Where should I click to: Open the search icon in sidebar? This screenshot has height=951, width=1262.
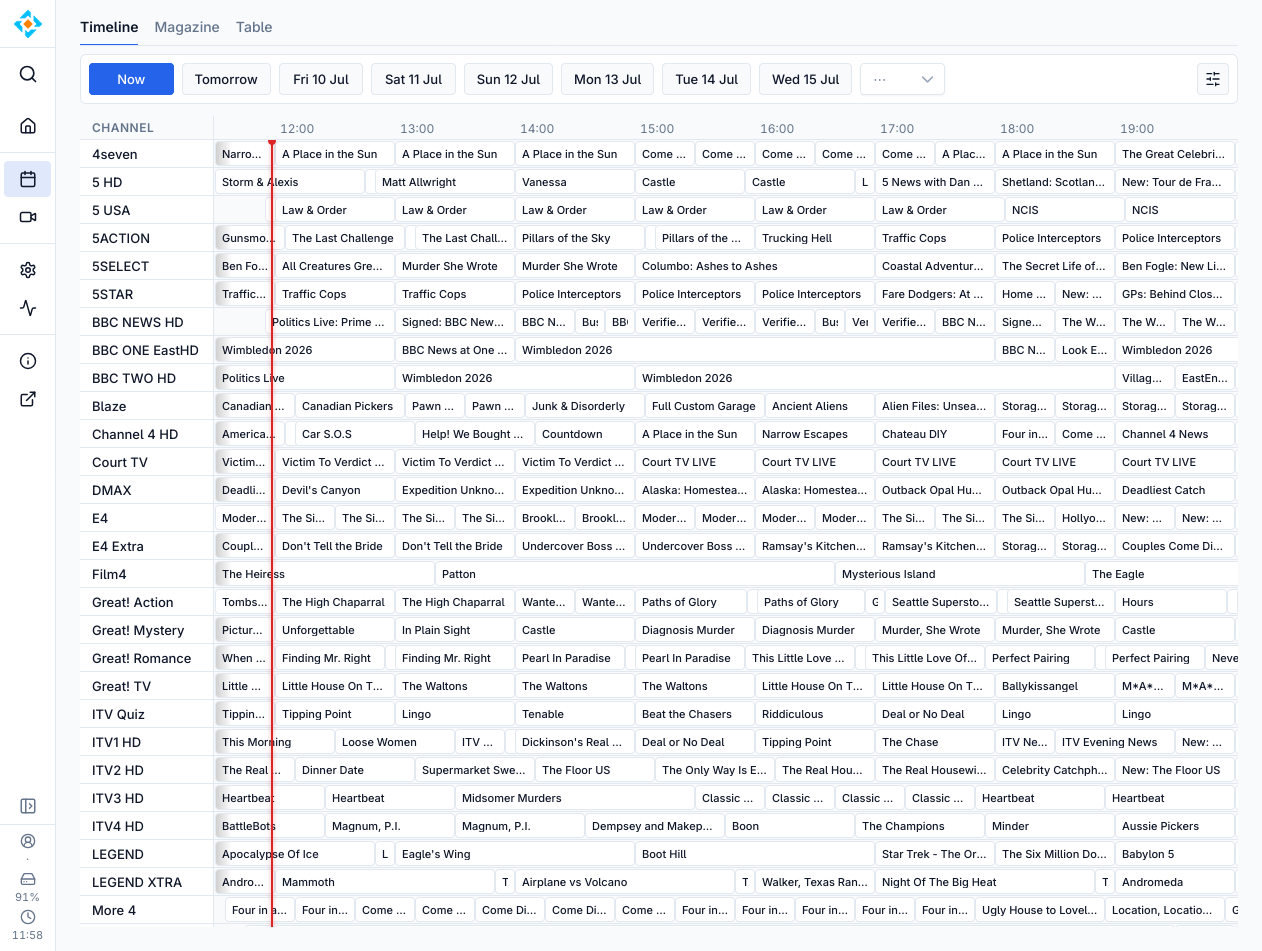point(28,74)
